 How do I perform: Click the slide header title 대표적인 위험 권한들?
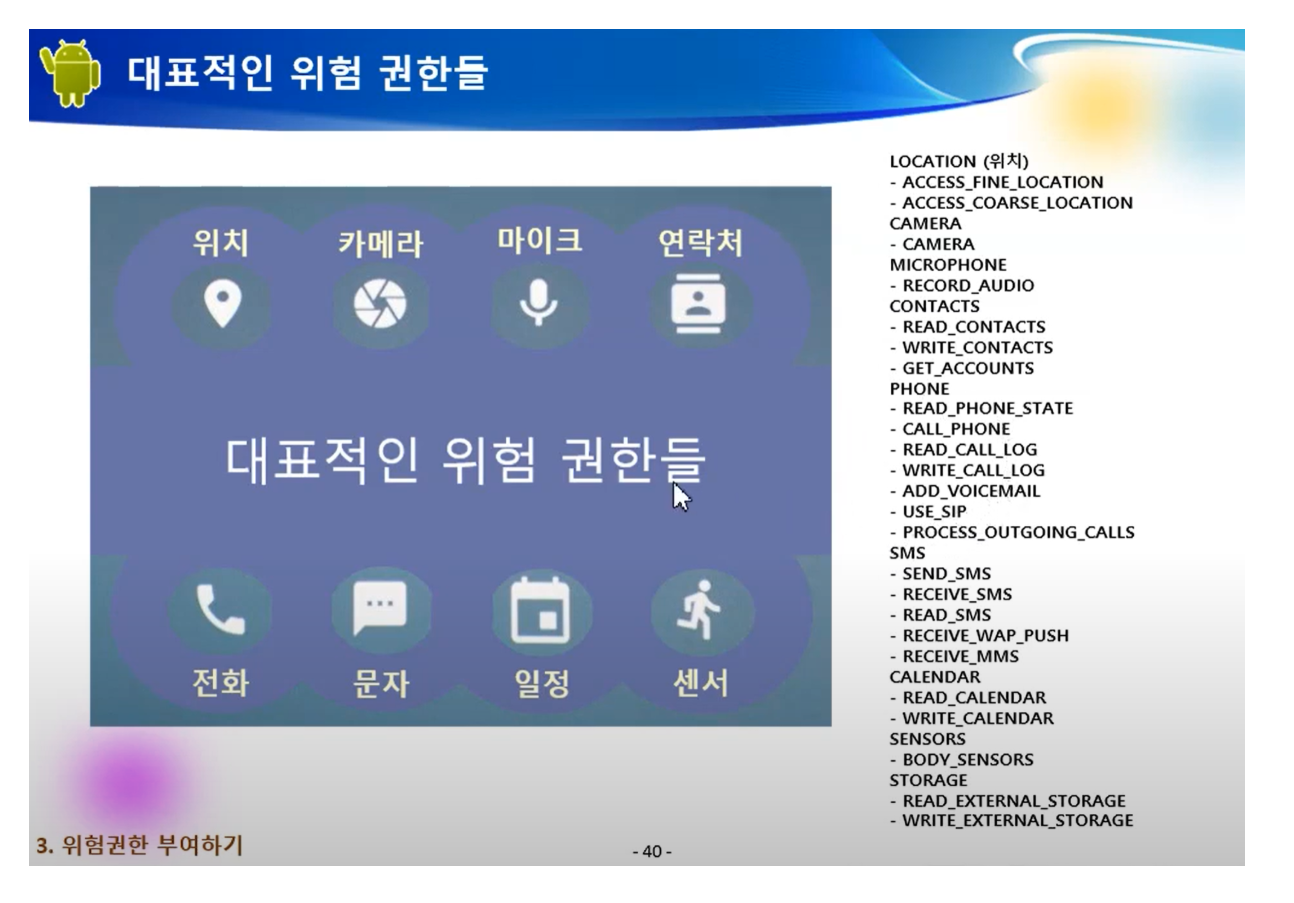point(307,73)
